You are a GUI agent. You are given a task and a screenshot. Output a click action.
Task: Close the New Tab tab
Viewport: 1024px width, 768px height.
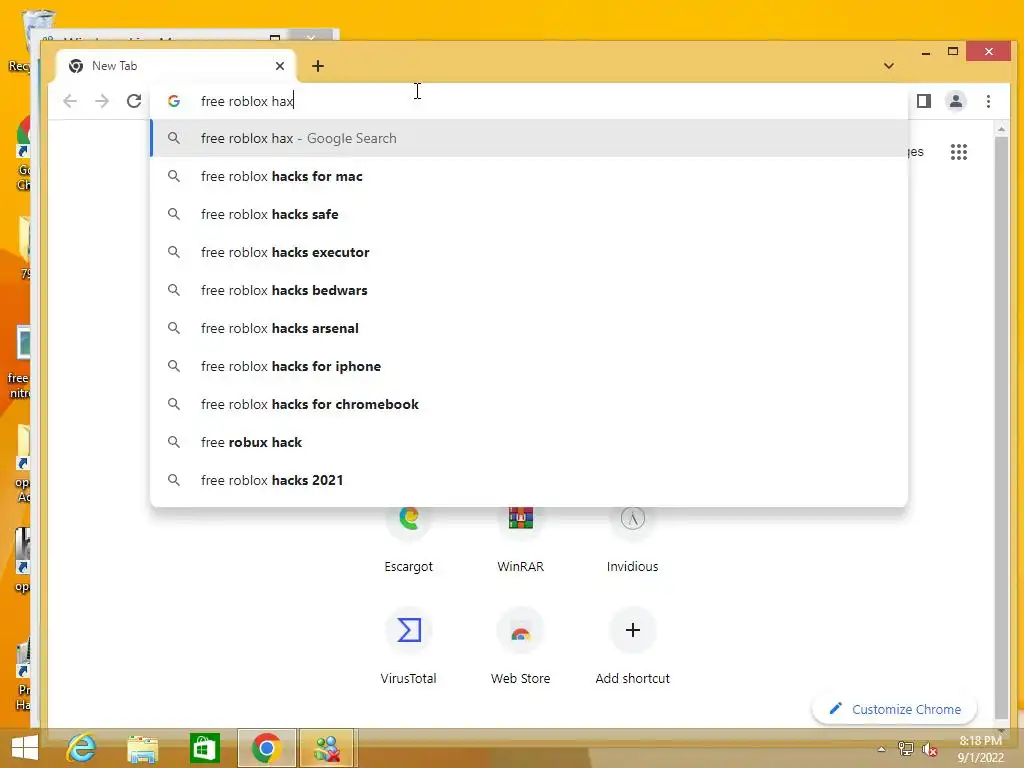[280, 66]
